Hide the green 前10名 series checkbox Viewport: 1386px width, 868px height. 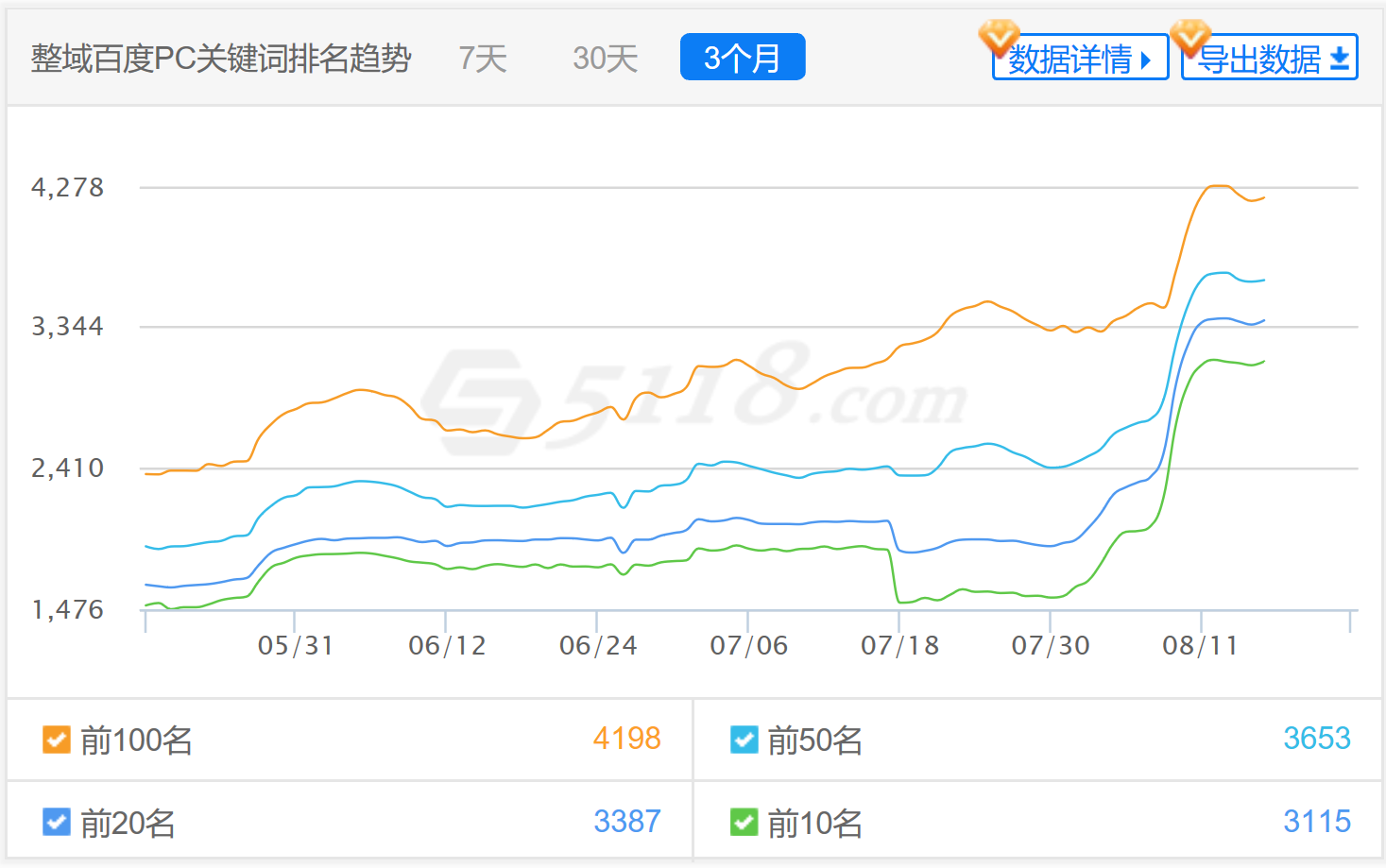[x=744, y=823]
